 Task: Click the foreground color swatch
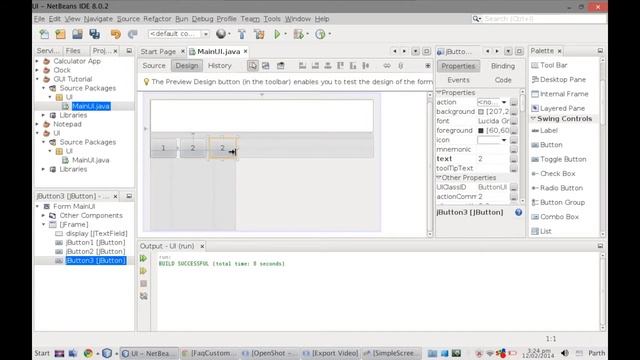481,131
